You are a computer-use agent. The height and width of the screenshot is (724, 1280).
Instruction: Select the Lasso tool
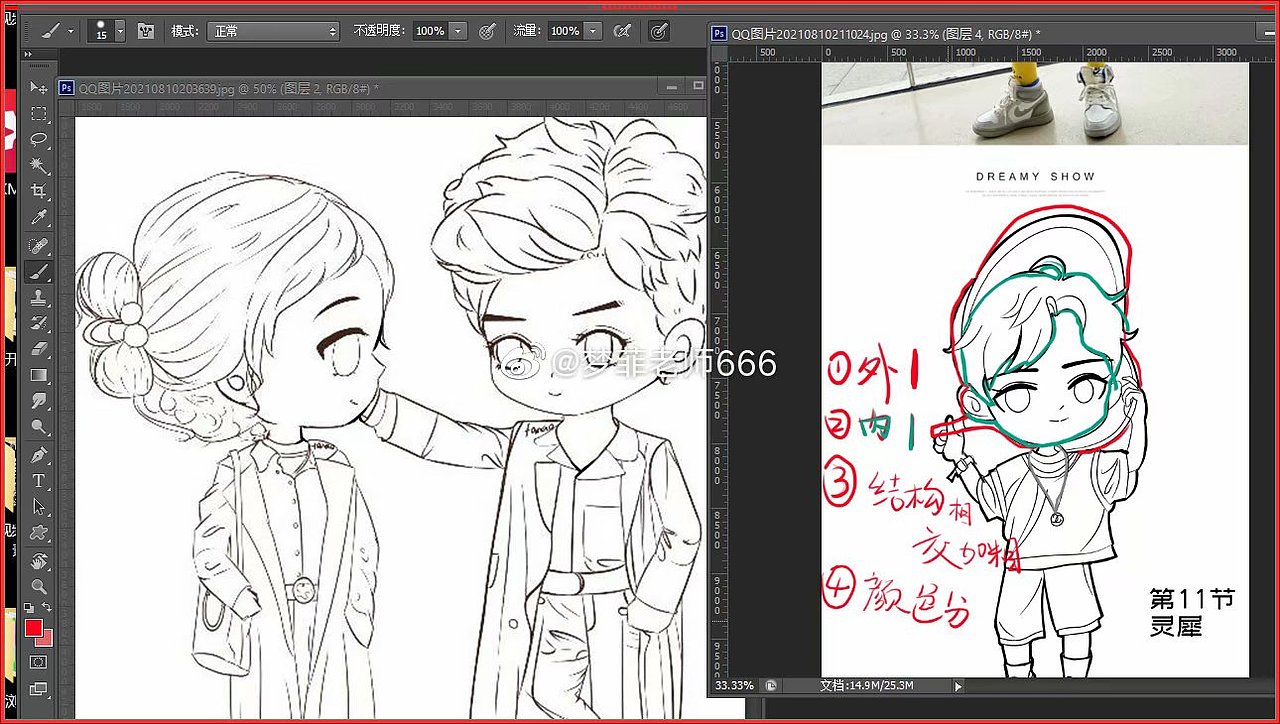39,140
